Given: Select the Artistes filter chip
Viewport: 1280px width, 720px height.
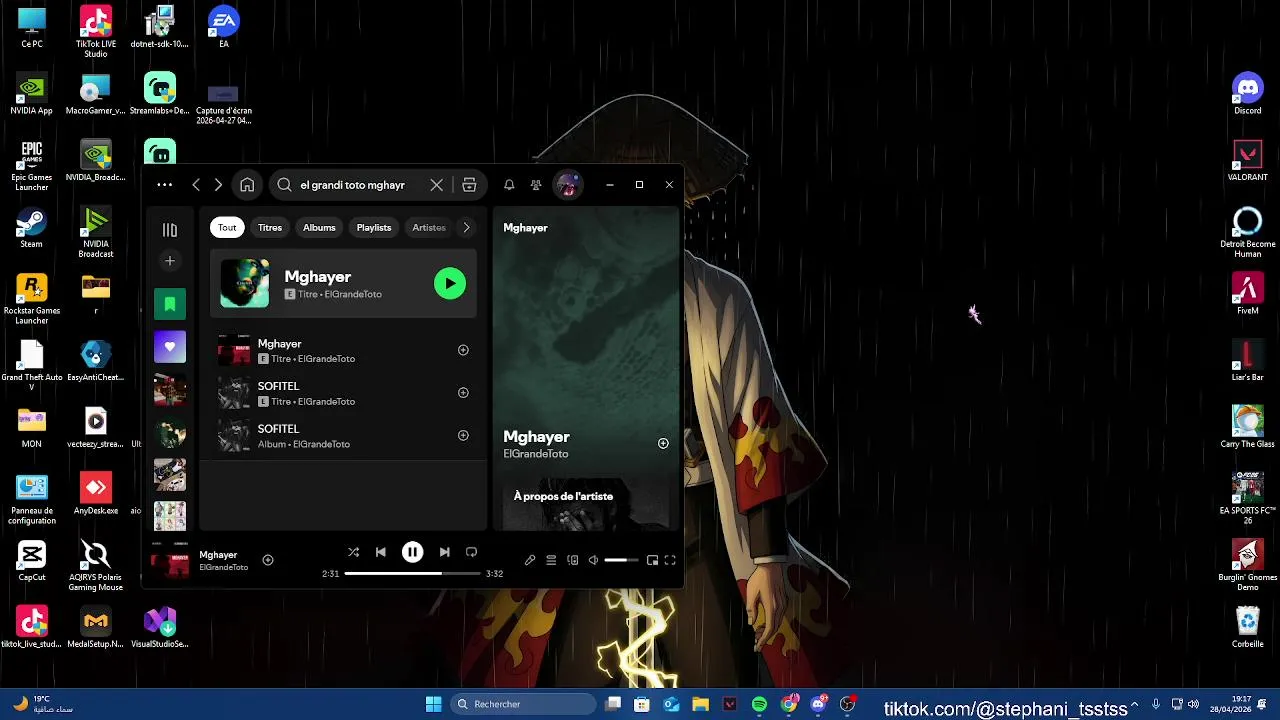Looking at the screenshot, I should (429, 228).
